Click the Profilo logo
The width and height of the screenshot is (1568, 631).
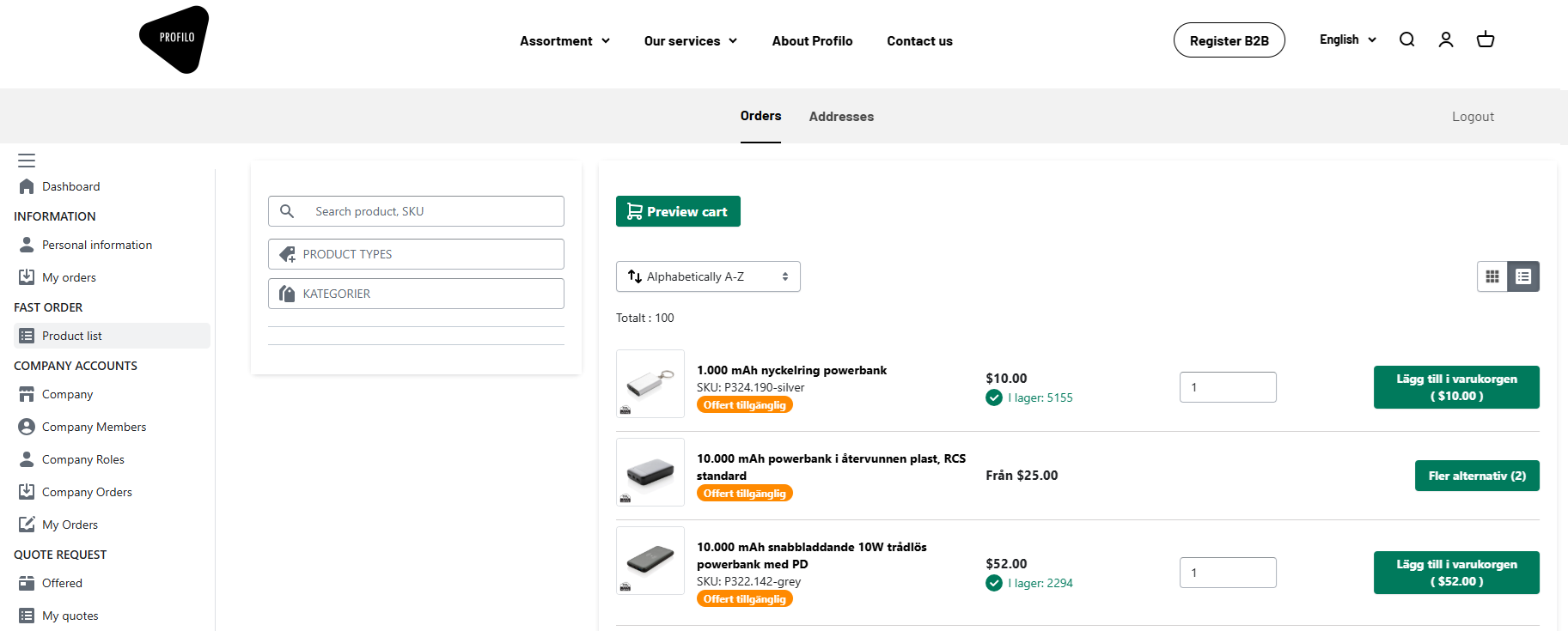coord(174,39)
